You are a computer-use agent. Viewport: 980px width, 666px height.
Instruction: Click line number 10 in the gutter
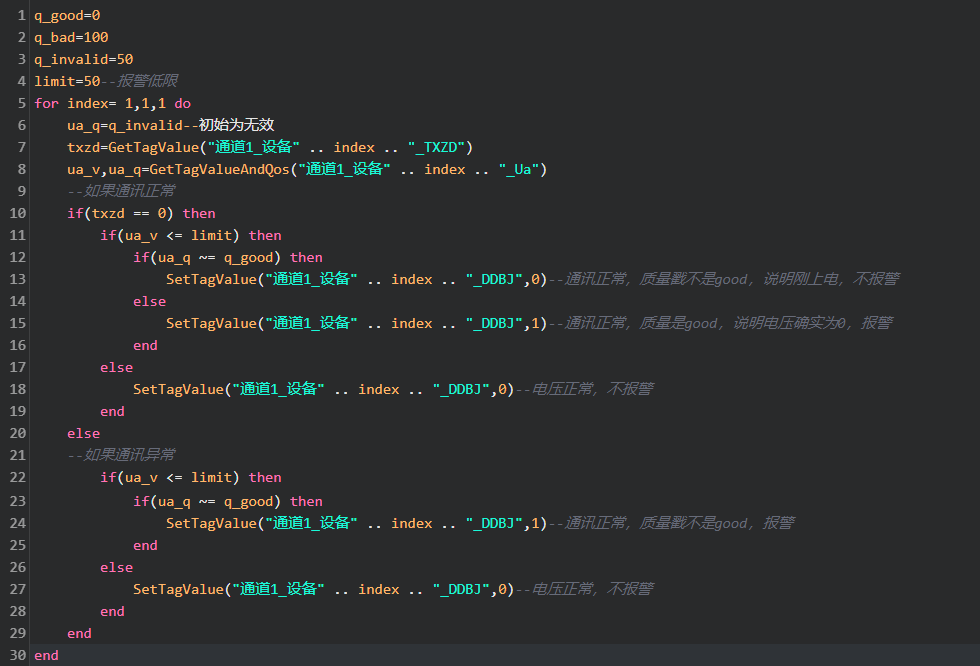pos(18,213)
